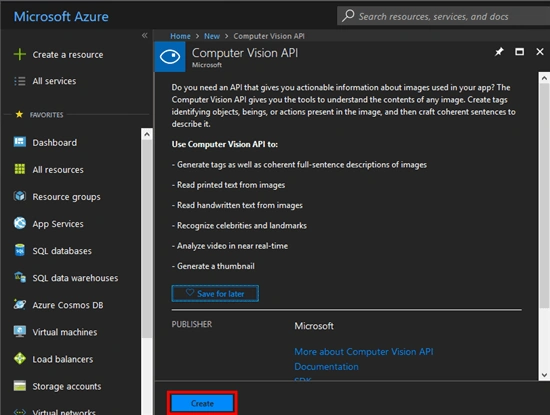The height and width of the screenshot is (415, 550).
Task: Collapse the left sidebar with double chevron
Action: pos(145,35)
